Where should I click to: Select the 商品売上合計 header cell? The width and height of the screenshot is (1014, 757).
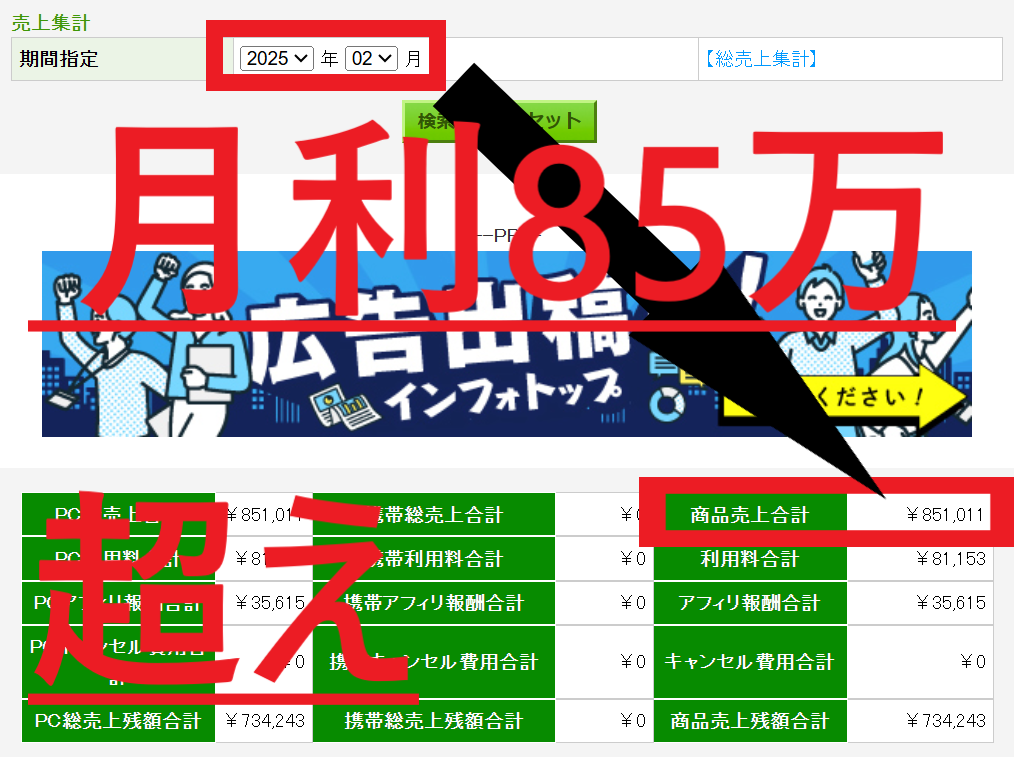coord(750,515)
